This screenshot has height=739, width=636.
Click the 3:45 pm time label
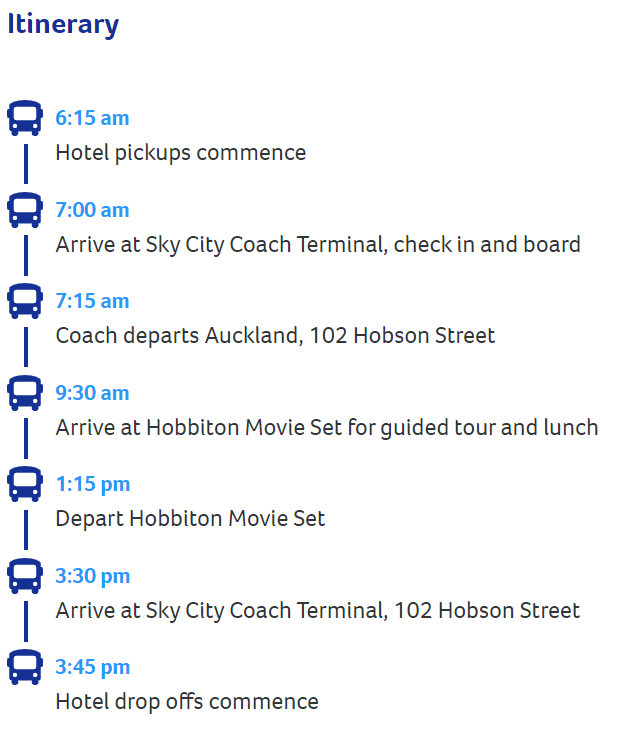(93, 667)
